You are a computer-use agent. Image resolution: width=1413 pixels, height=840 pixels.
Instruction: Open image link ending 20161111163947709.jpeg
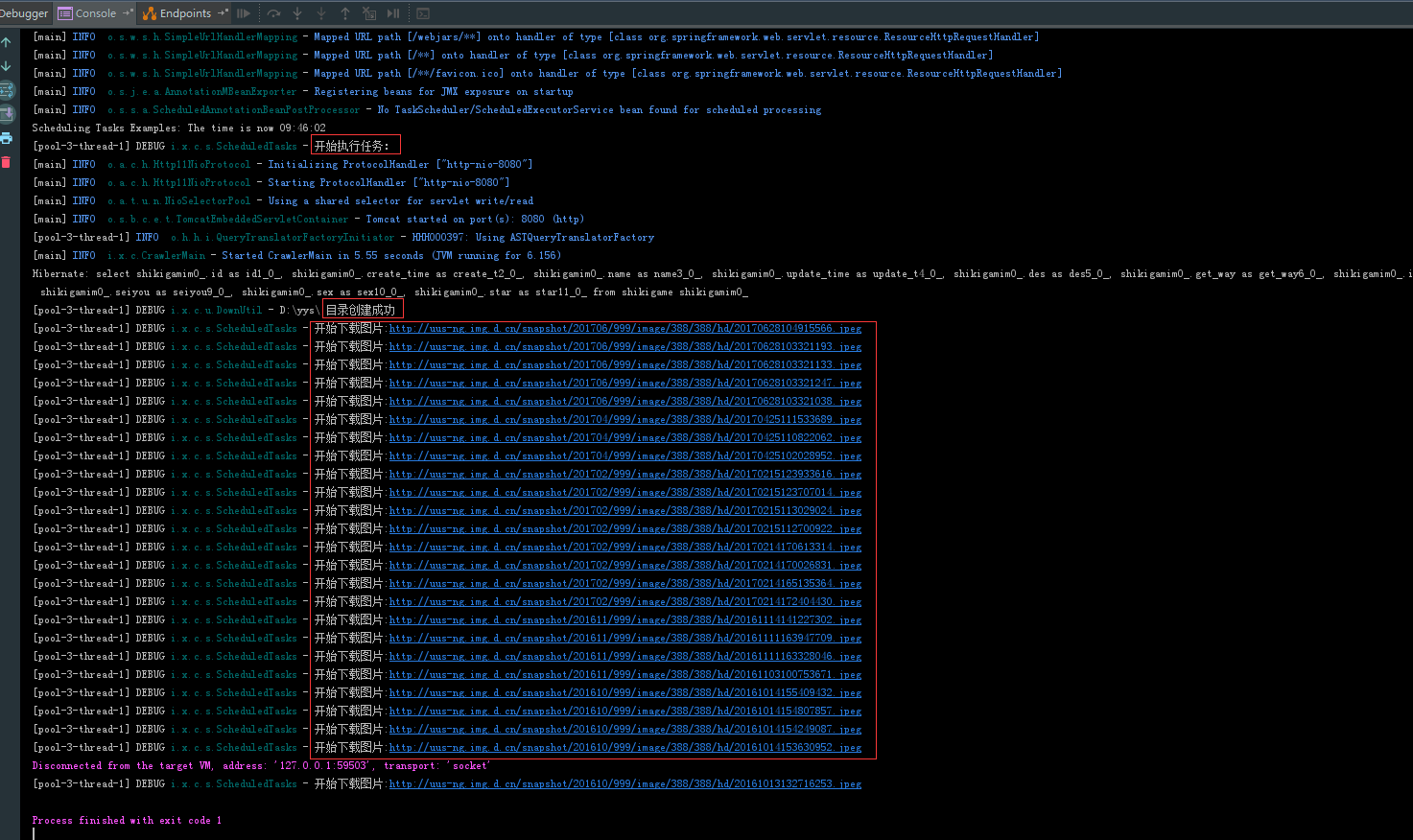pos(625,638)
